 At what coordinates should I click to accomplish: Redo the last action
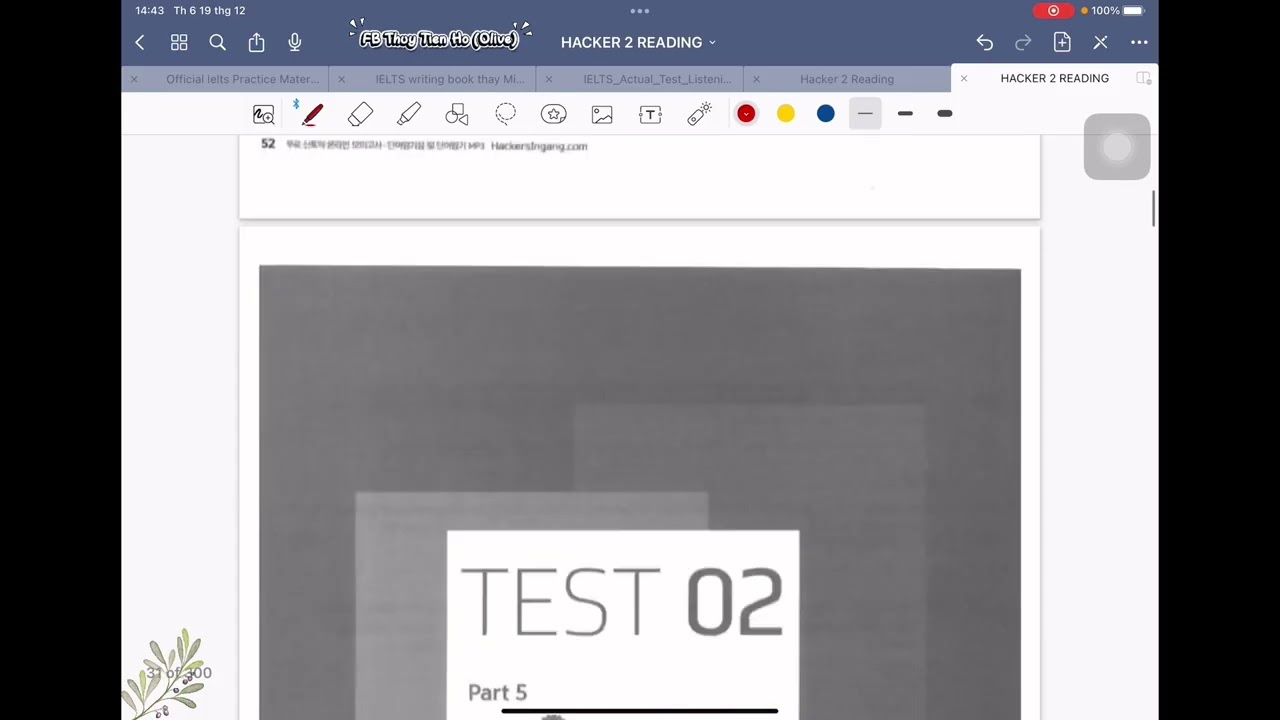tap(1023, 42)
